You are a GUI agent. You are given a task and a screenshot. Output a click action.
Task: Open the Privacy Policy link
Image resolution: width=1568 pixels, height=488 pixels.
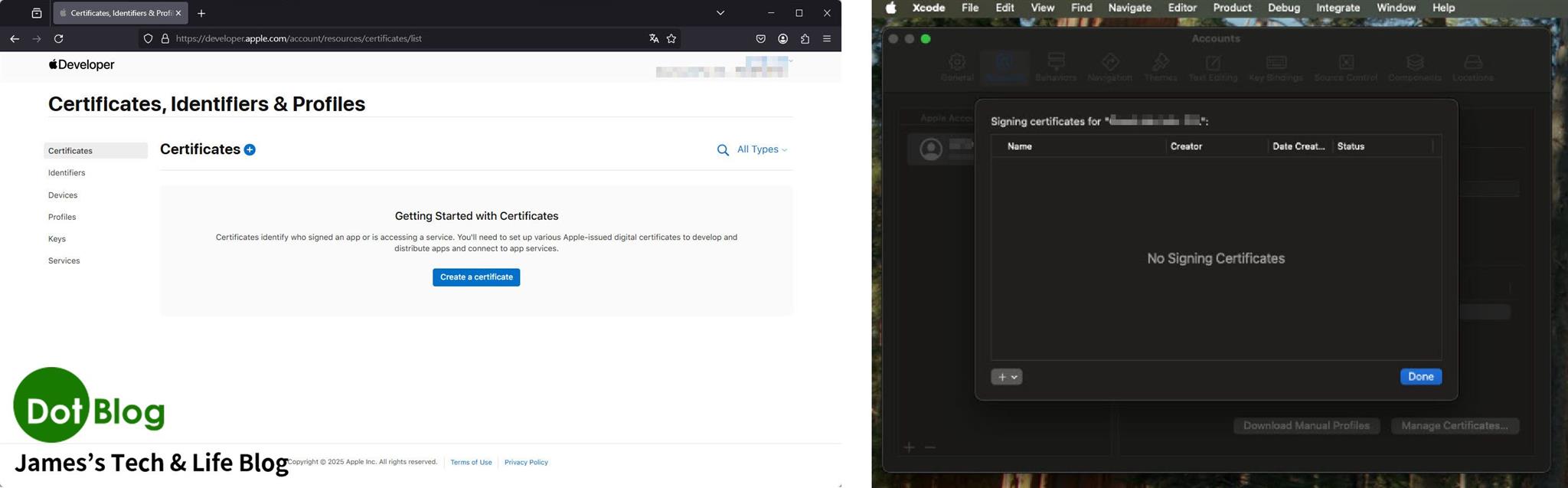526,463
